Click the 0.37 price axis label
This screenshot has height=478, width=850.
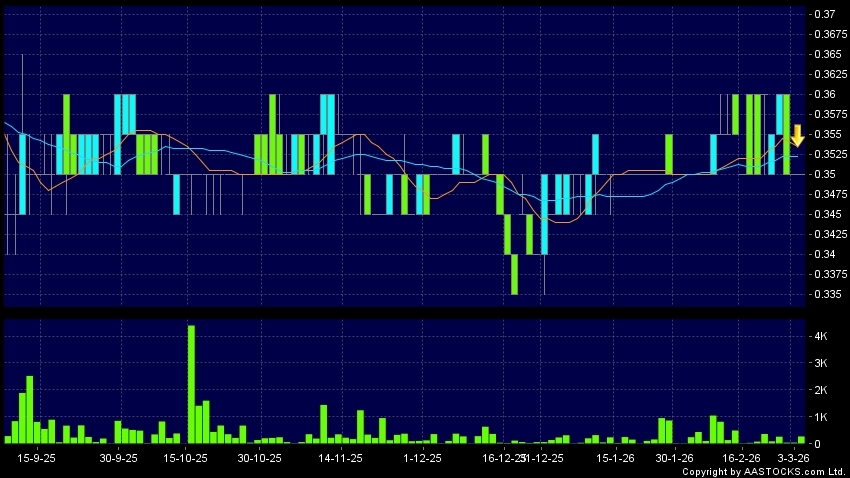click(x=826, y=14)
